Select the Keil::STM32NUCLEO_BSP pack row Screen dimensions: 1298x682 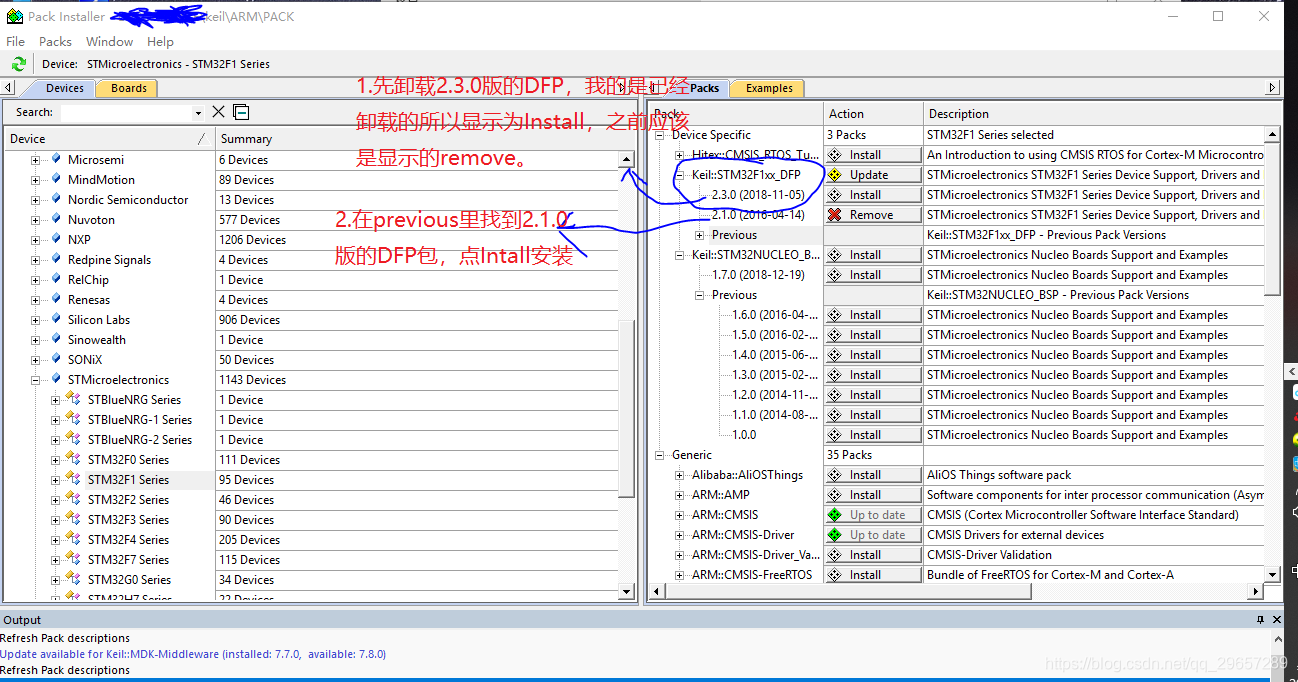tap(756, 255)
